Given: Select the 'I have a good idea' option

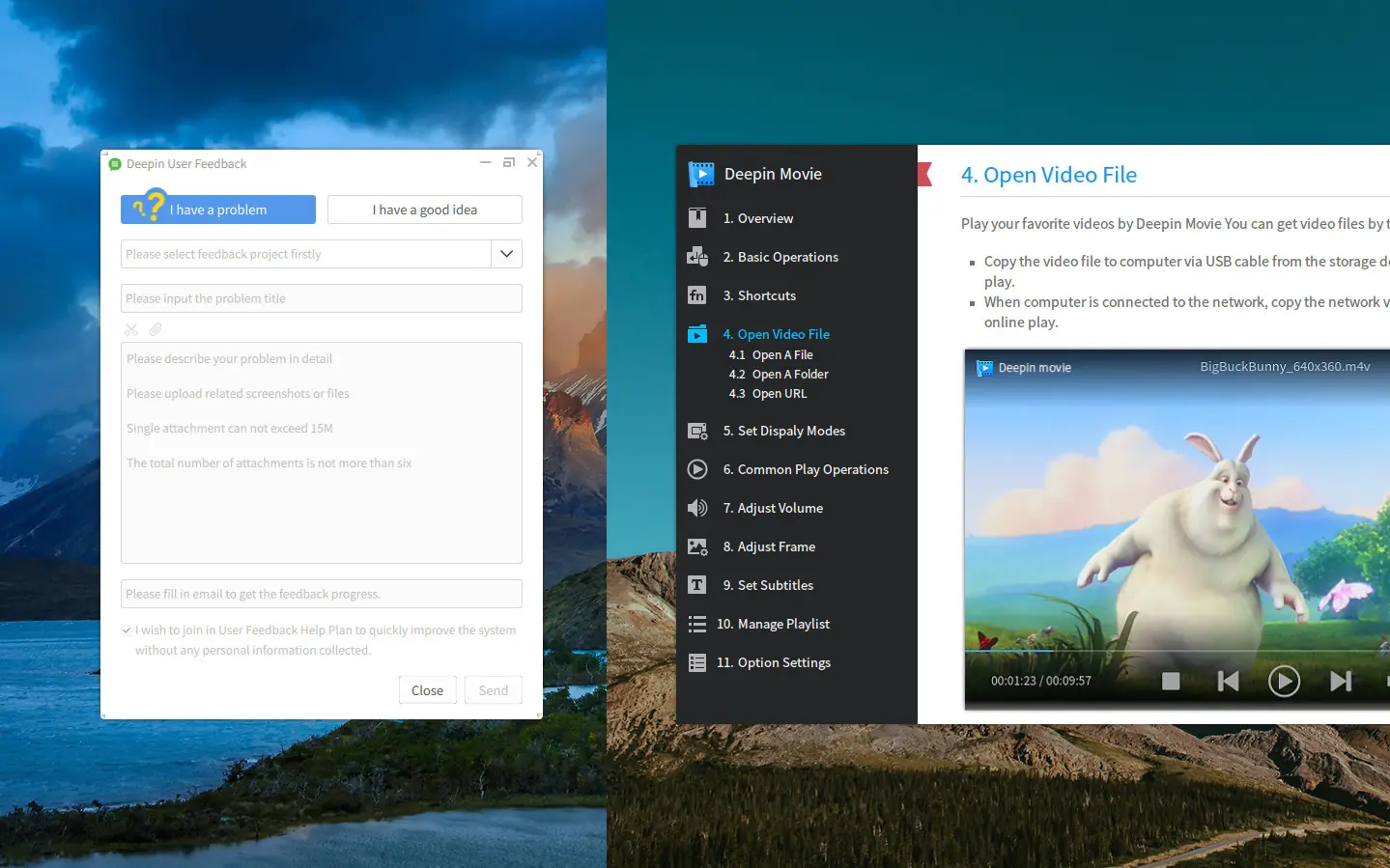Looking at the screenshot, I should [x=425, y=210].
